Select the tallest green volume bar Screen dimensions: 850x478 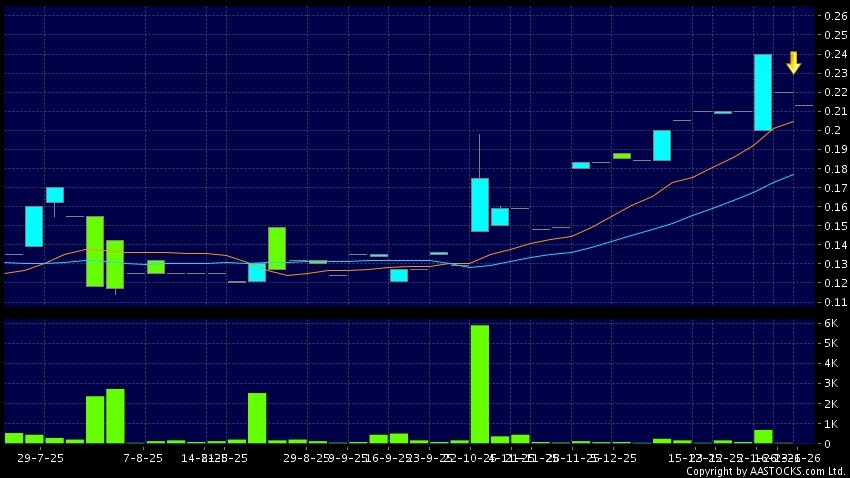click(480, 384)
